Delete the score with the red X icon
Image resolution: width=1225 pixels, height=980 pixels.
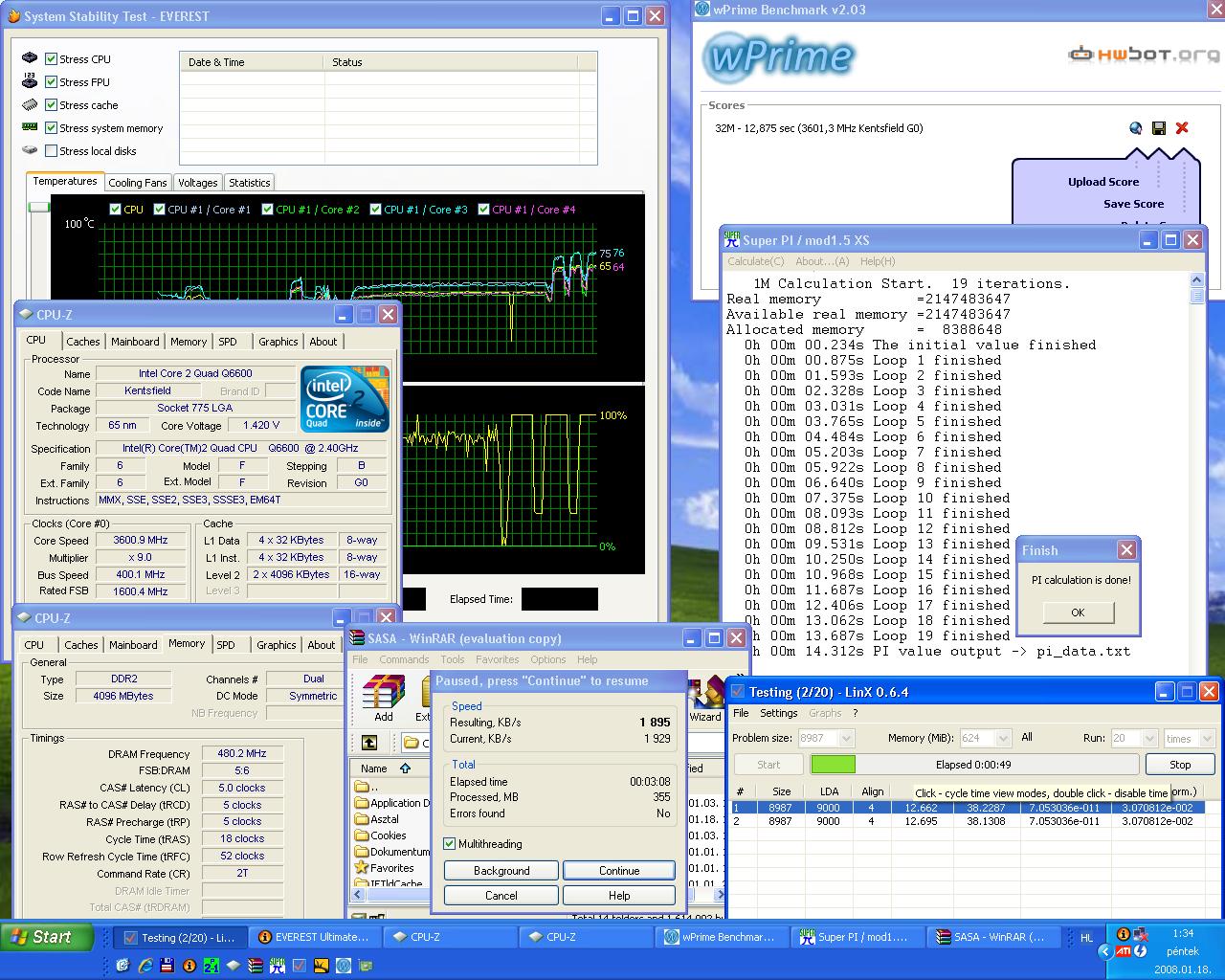pos(1182,128)
